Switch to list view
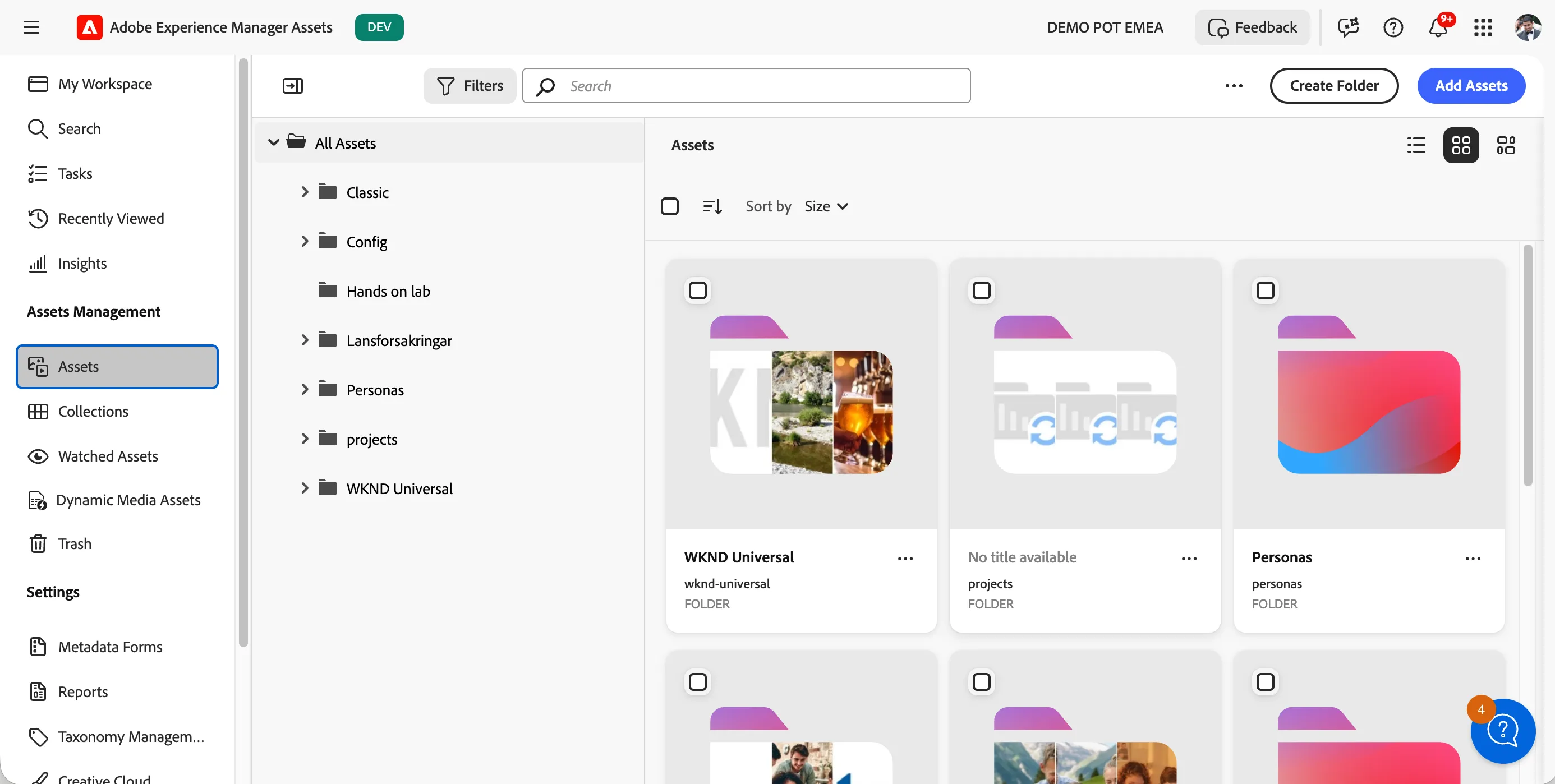The image size is (1555, 784). [1416, 145]
